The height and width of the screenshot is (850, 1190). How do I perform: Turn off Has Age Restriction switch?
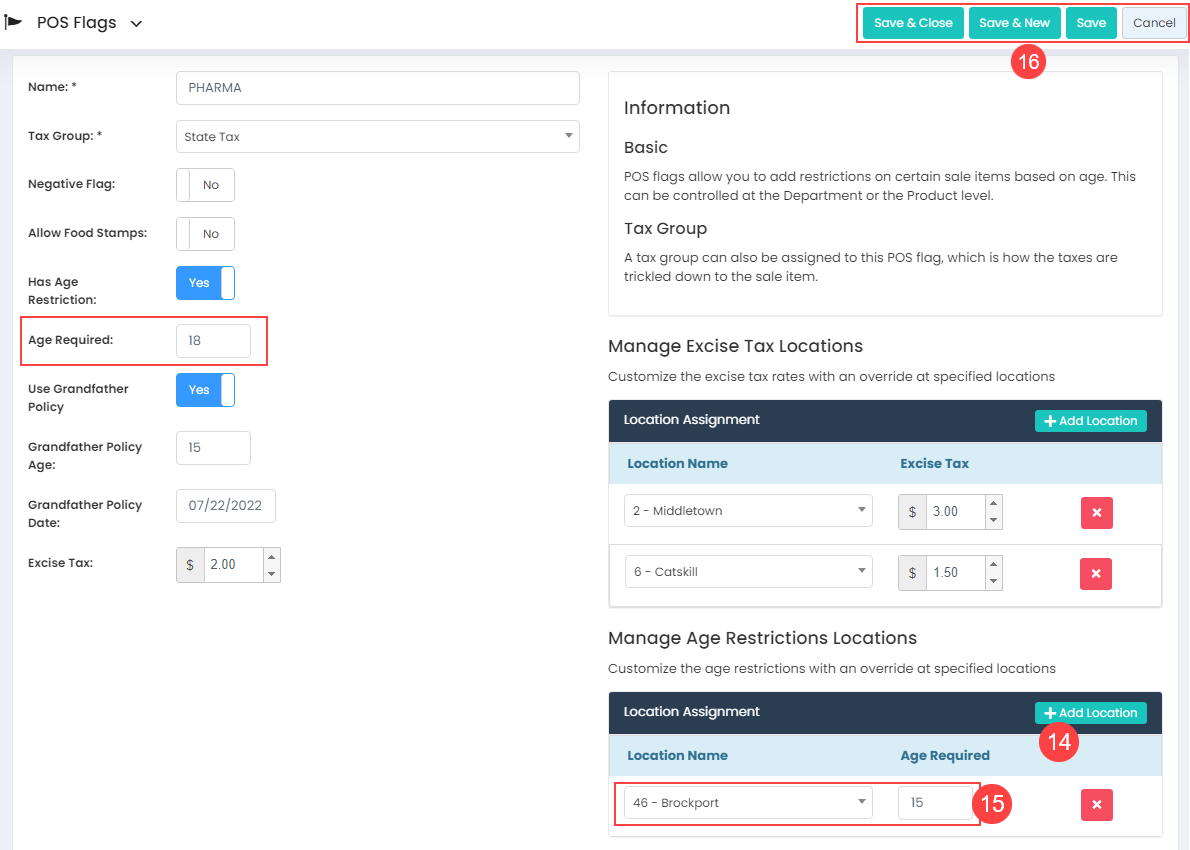point(205,283)
